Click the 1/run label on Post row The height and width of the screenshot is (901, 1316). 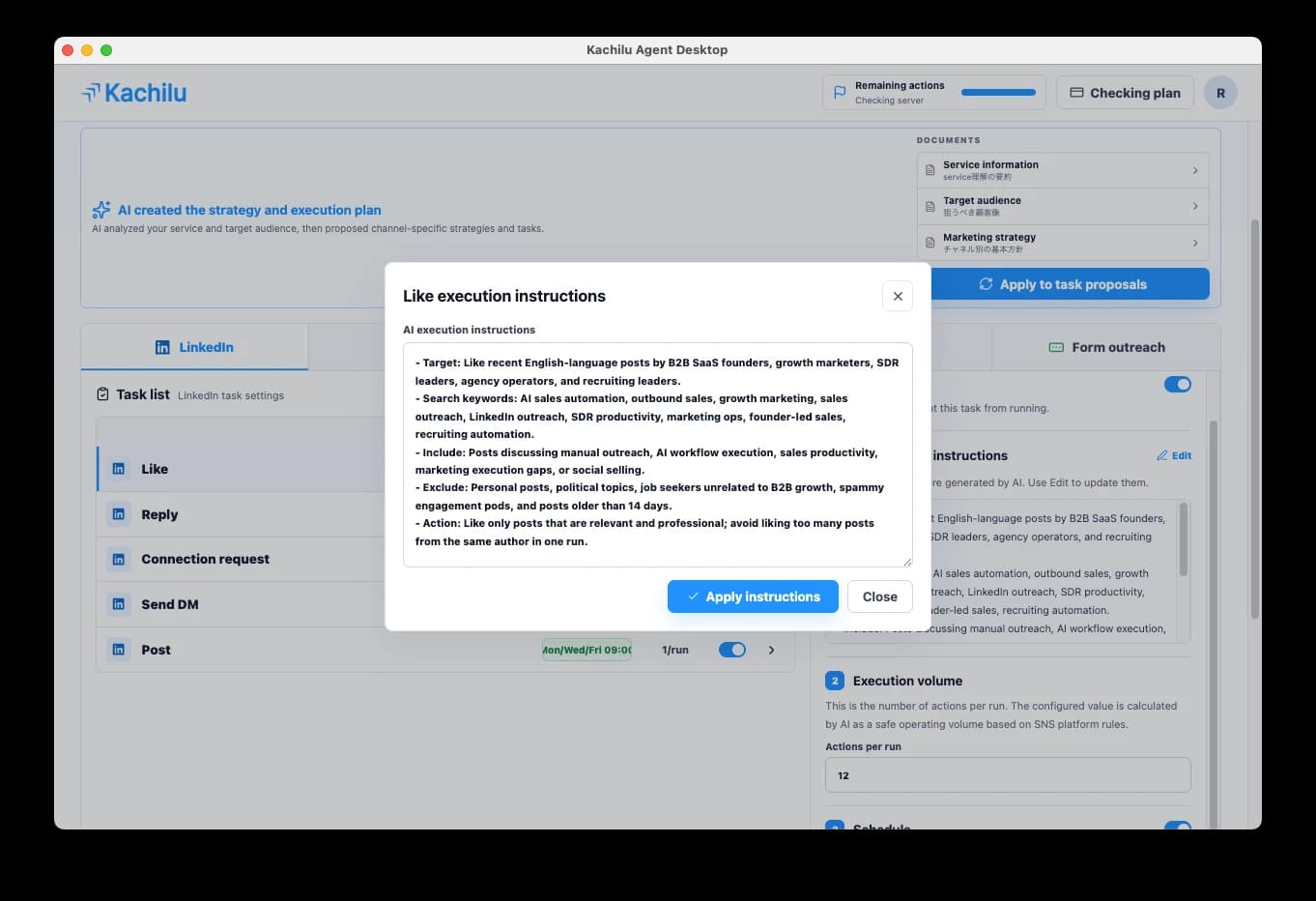[675, 650]
